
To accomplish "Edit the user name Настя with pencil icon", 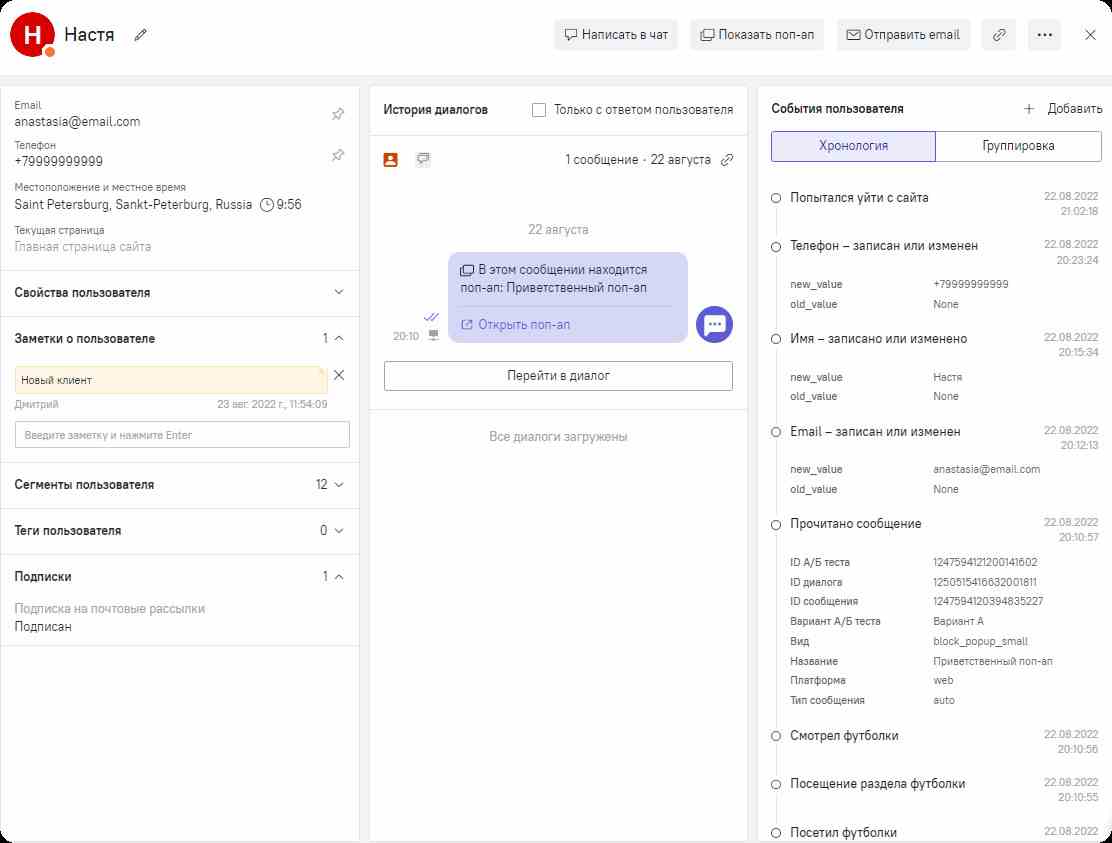I will pos(140,35).
